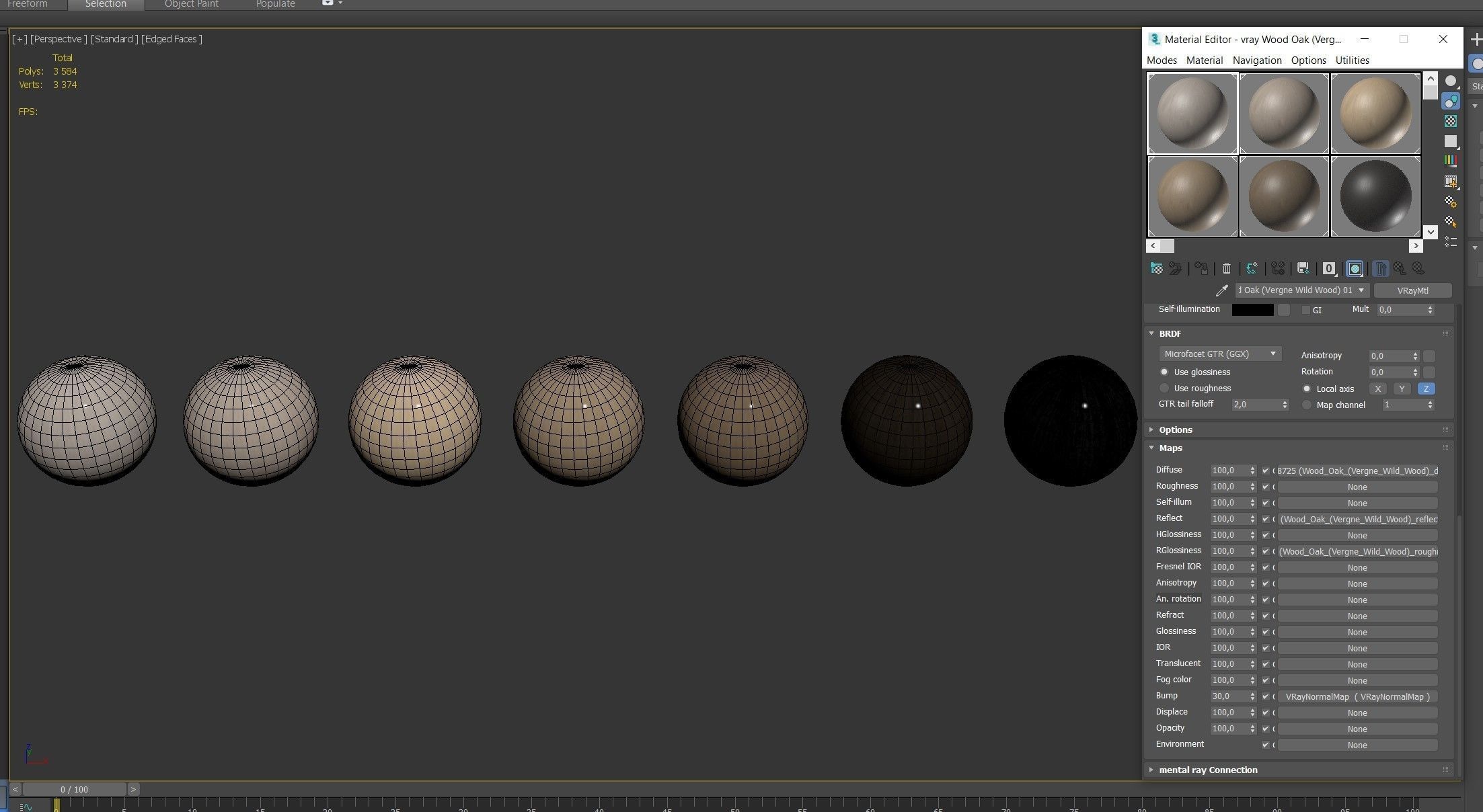Open the Utilities menu

(1352, 60)
